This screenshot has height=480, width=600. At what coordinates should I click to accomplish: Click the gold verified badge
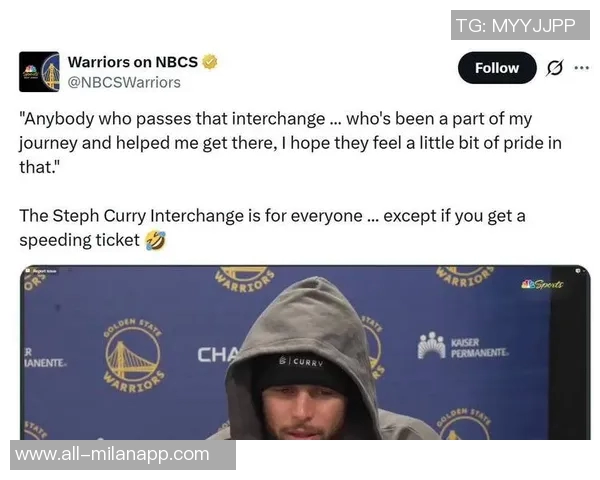(x=210, y=62)
